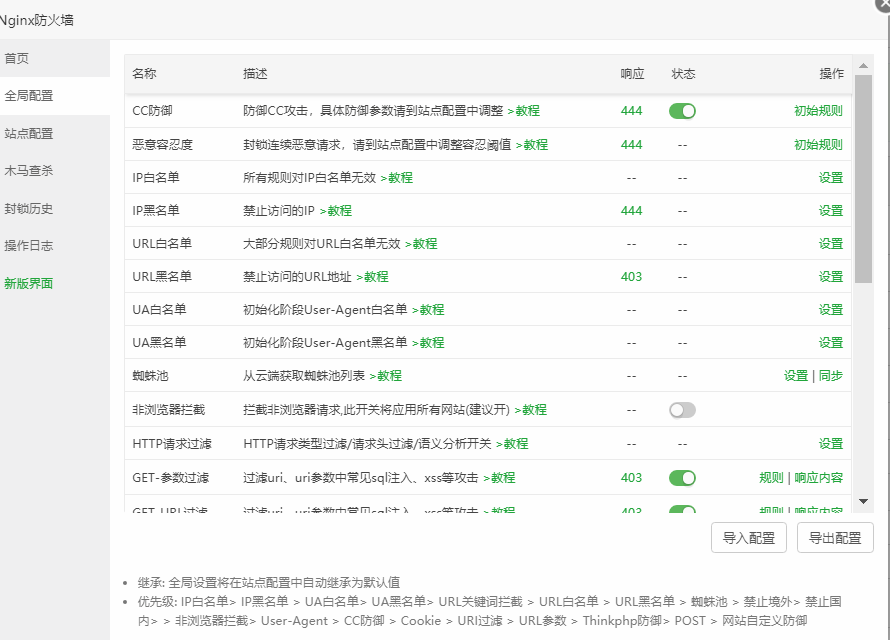Click the 444 response code for CC防御

click(x=631, y=111)
